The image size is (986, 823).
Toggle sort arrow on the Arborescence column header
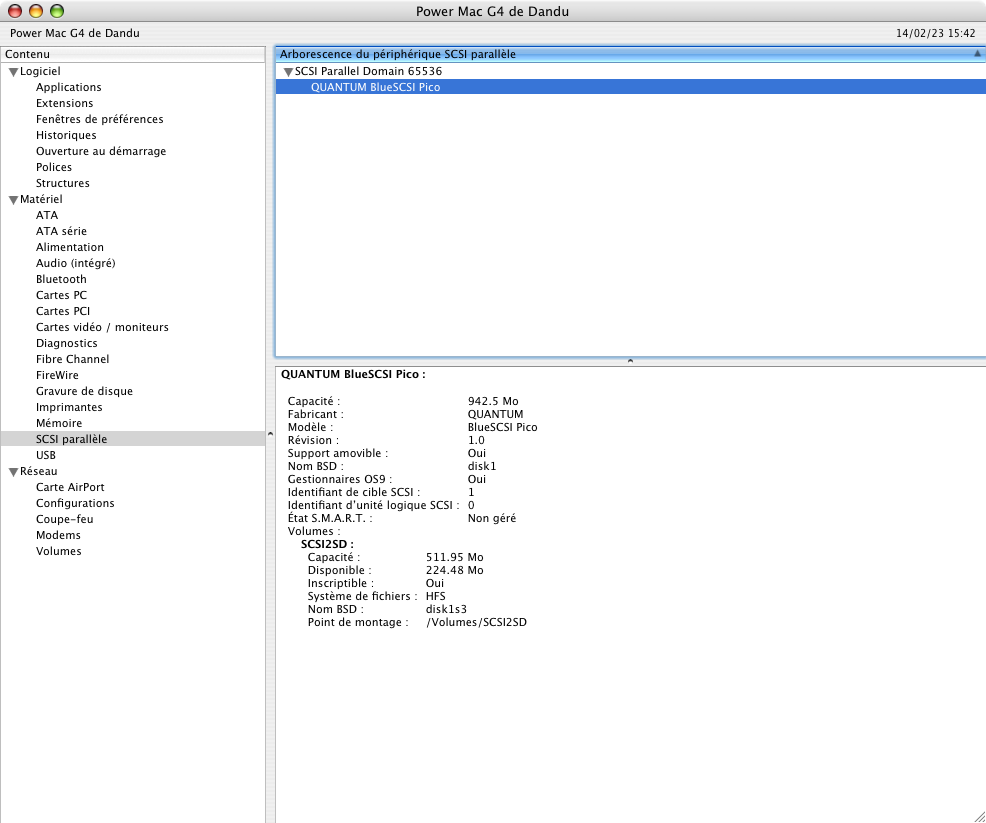(977, 54)
